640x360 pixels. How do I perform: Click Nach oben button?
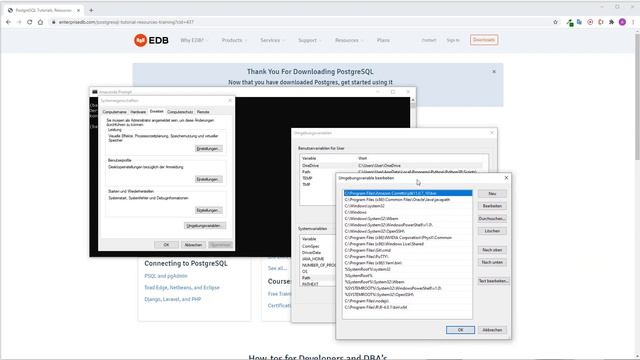point(492,250)
